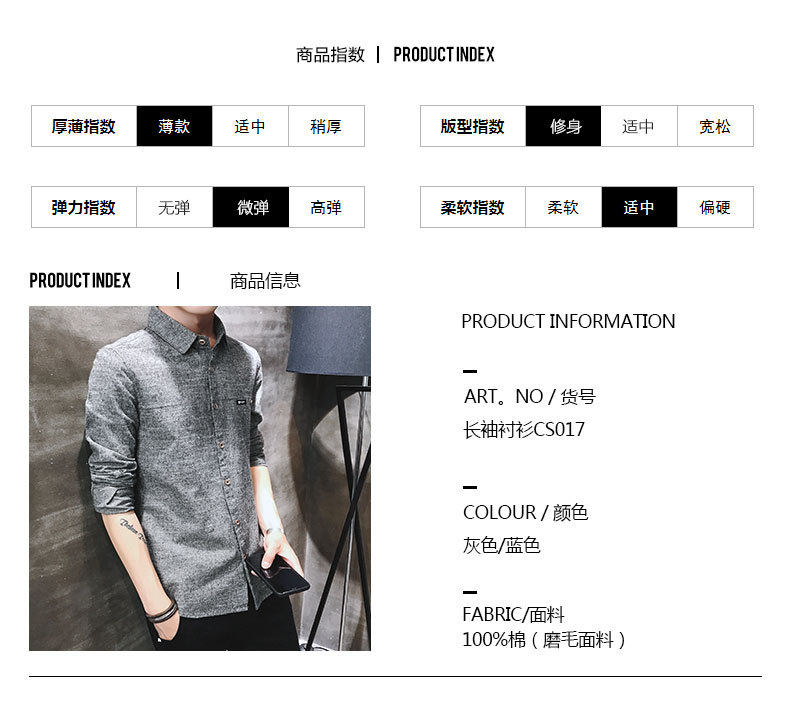Select the 适中 thickness option
The width and height of the screenshot is (790, 706).
tap(250, 126)
